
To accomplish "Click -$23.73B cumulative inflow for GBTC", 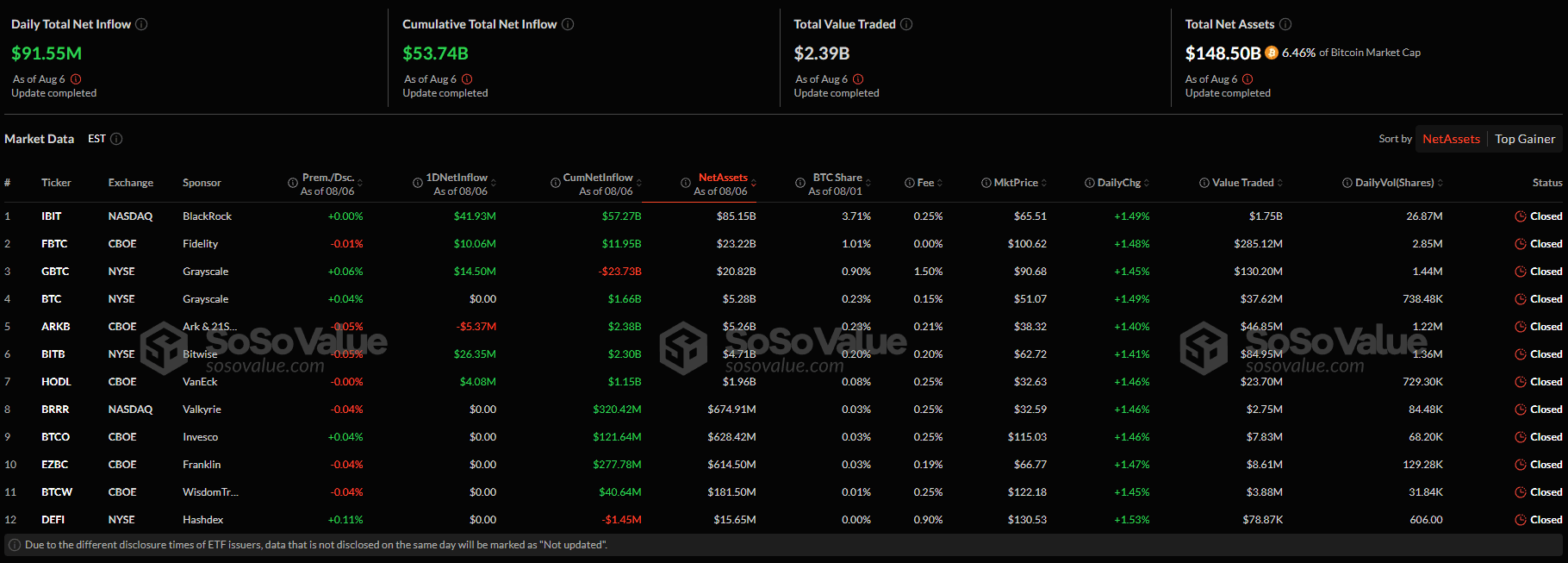I will (x=620, y=272).
